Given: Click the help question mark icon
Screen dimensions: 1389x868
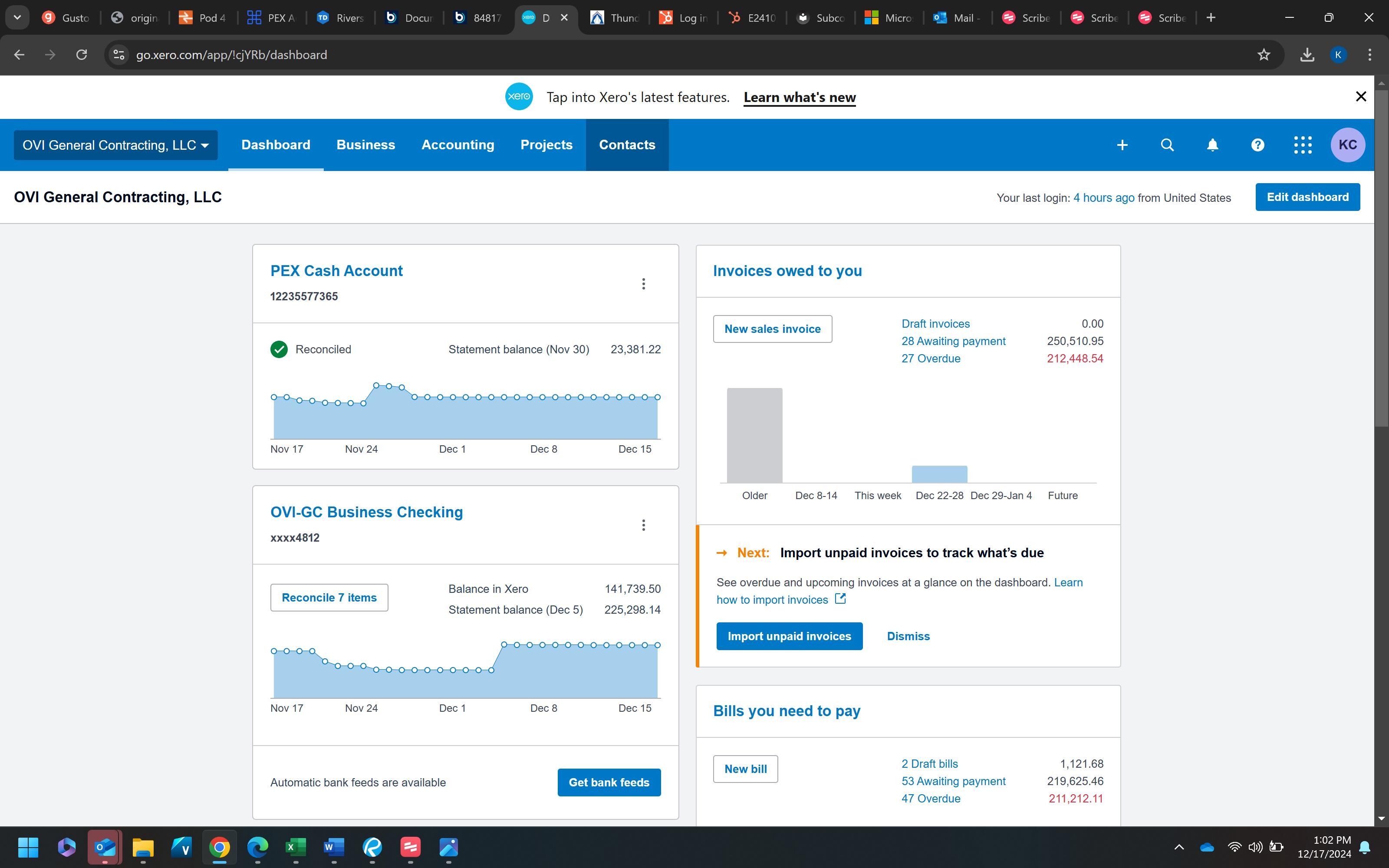Looking at the screenshot, I should pos(1257,145).
